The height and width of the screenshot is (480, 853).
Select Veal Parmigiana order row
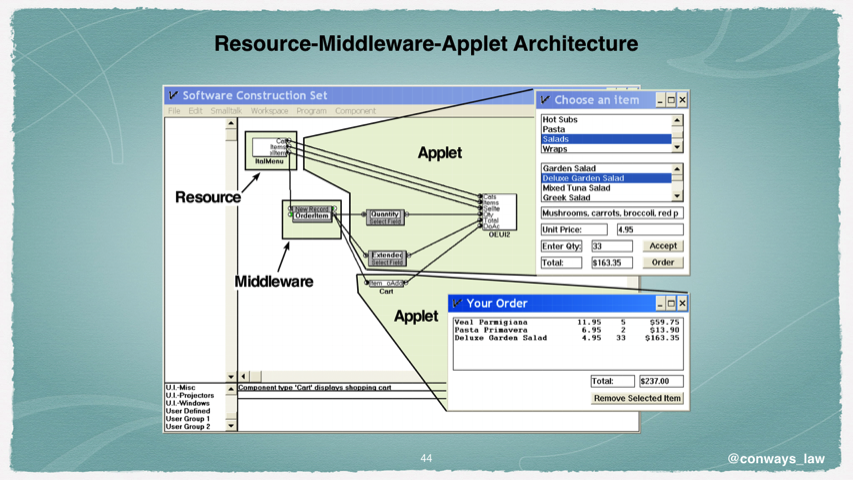567,322
